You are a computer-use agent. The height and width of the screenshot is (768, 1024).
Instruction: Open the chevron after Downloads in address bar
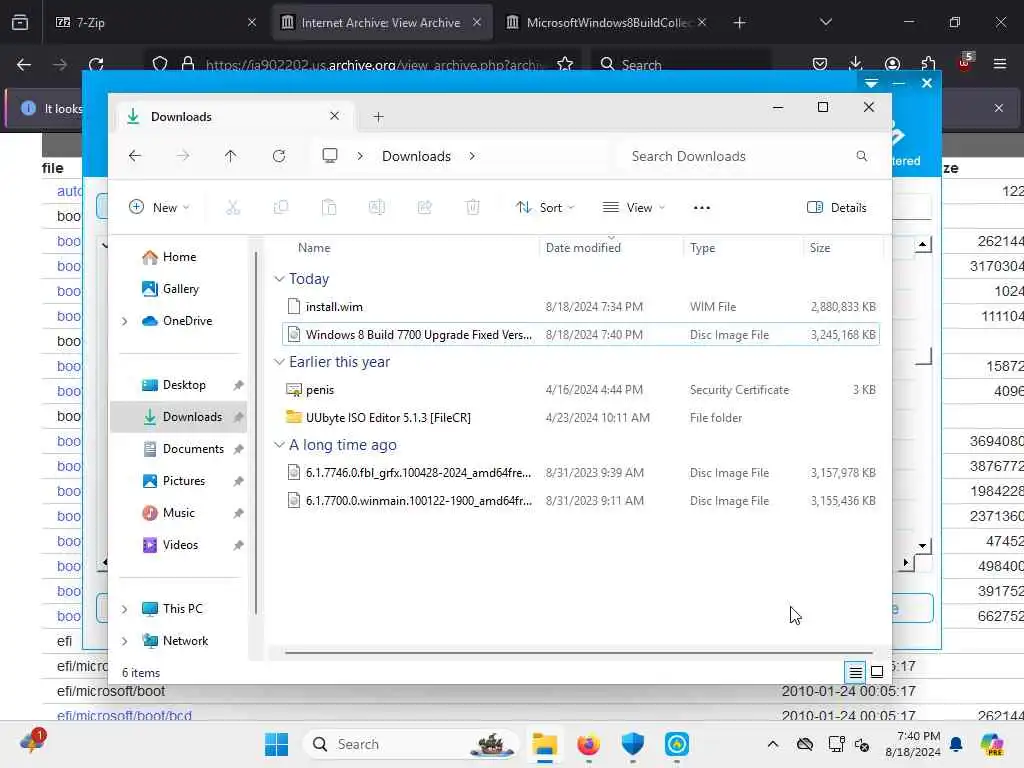pyautogui.click(x=472, y=156)
